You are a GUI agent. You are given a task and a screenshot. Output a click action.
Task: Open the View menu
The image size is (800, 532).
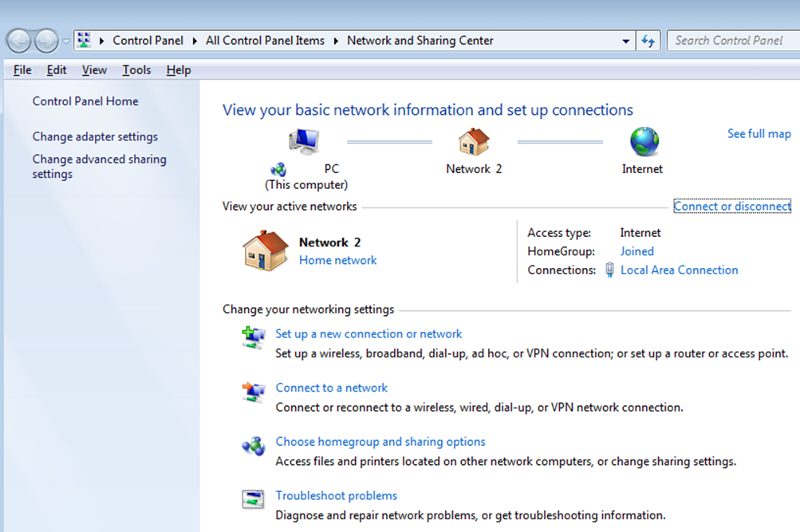pyautogui.click(x=94, y=70)
